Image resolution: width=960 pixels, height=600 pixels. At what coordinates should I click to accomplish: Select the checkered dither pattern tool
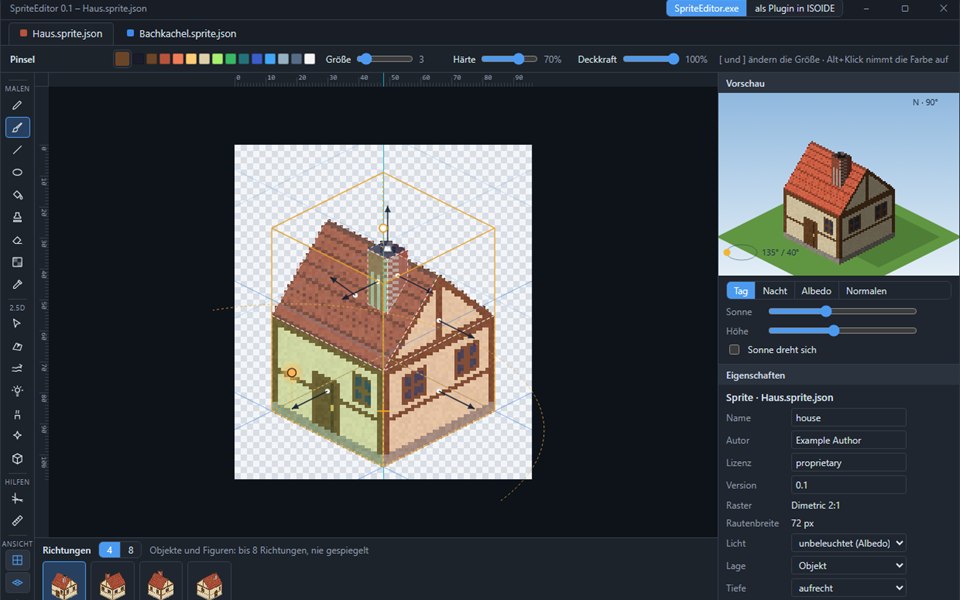click(x=17, y=262)
